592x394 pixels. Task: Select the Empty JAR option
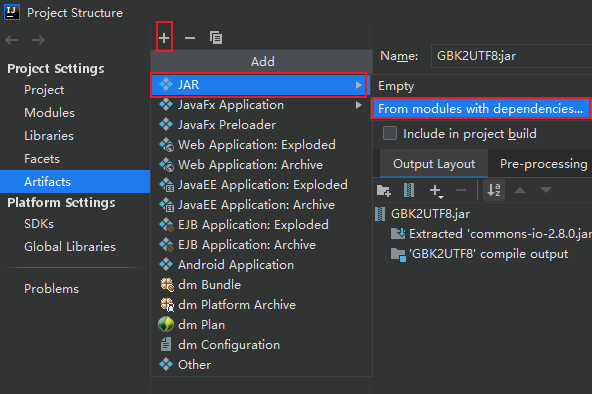click(x=481, y=86)
